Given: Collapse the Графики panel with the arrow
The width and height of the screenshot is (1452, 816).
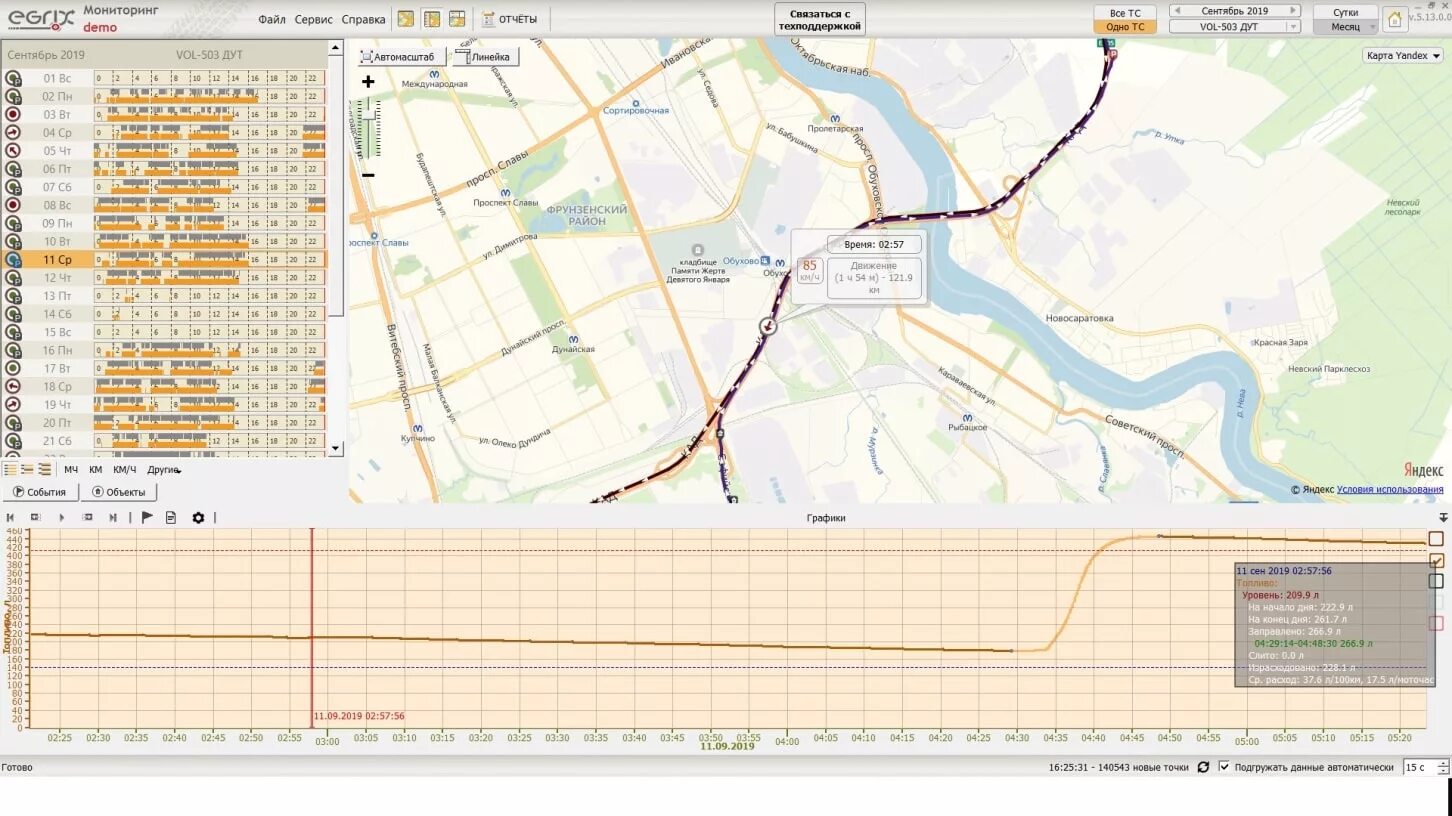Looking at the screenshot, I should pos(1443,517).
